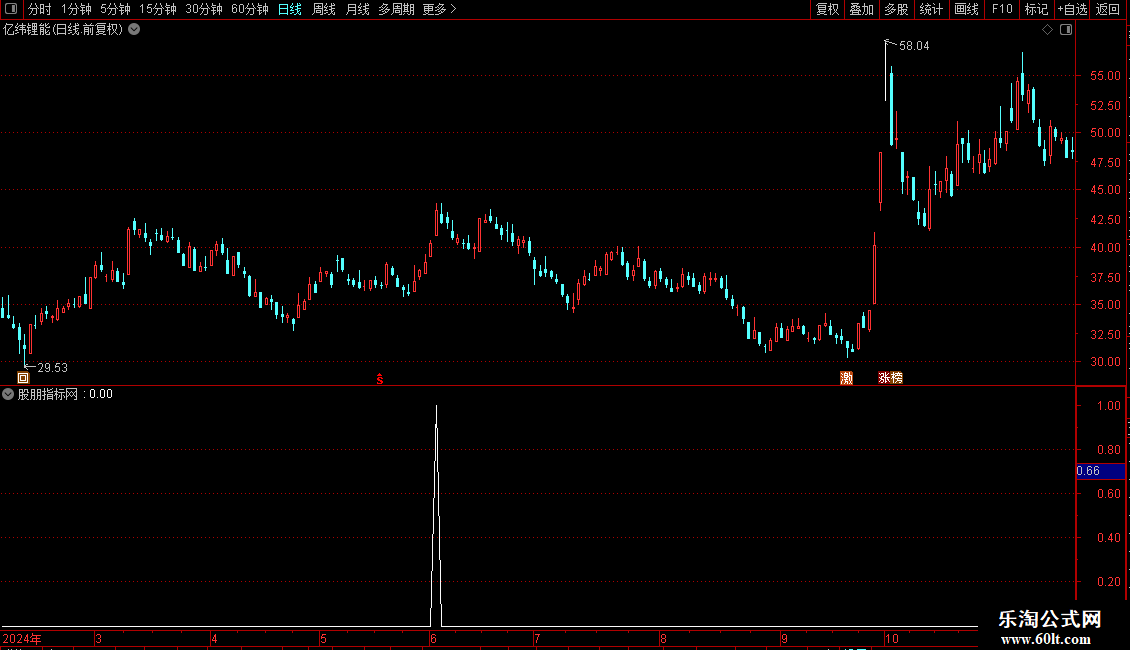1130x650 pixels.
Task: Select the 30分钟 period tab
Action: (x=204, y=9)
